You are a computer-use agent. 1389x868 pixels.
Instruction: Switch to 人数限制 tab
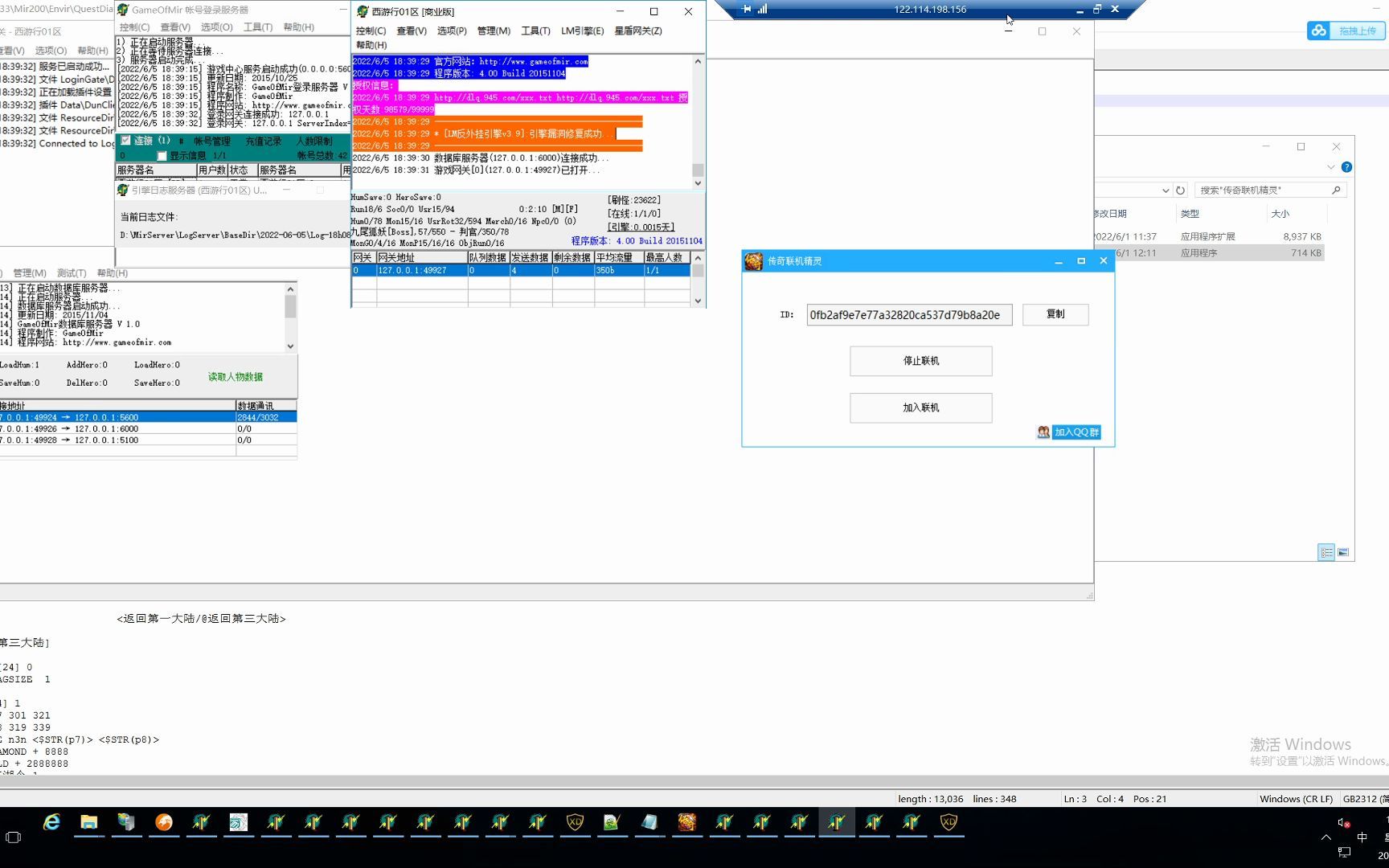click(x=314, y=141)
